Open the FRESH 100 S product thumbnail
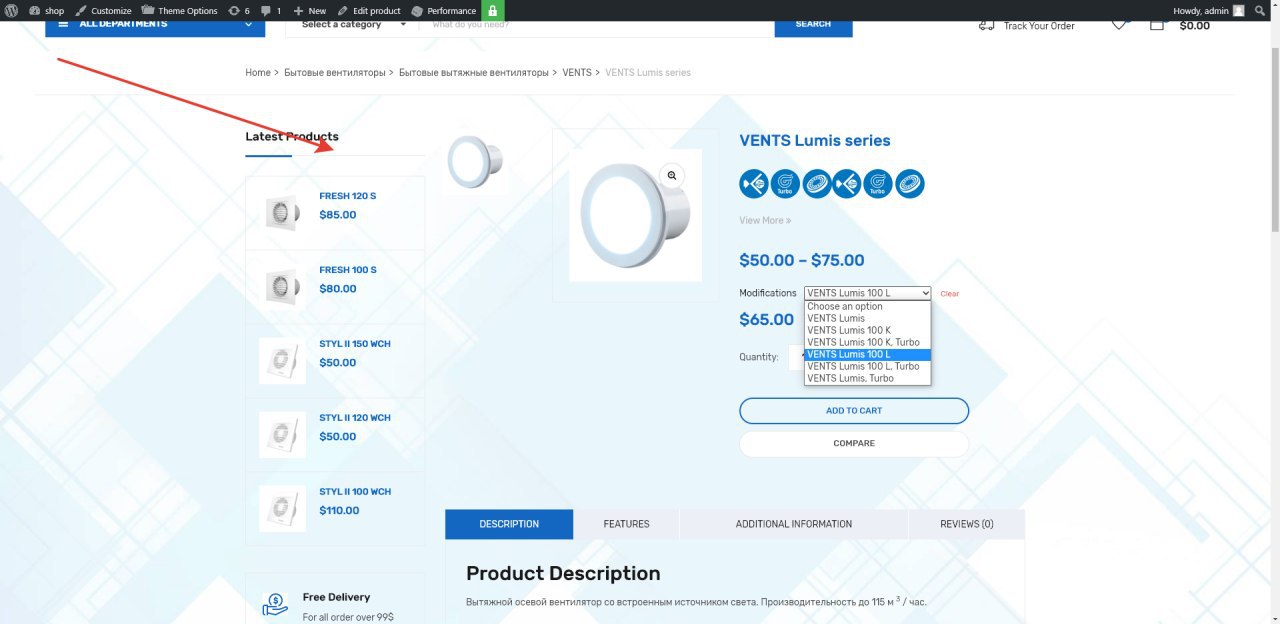 coord(282,287)
